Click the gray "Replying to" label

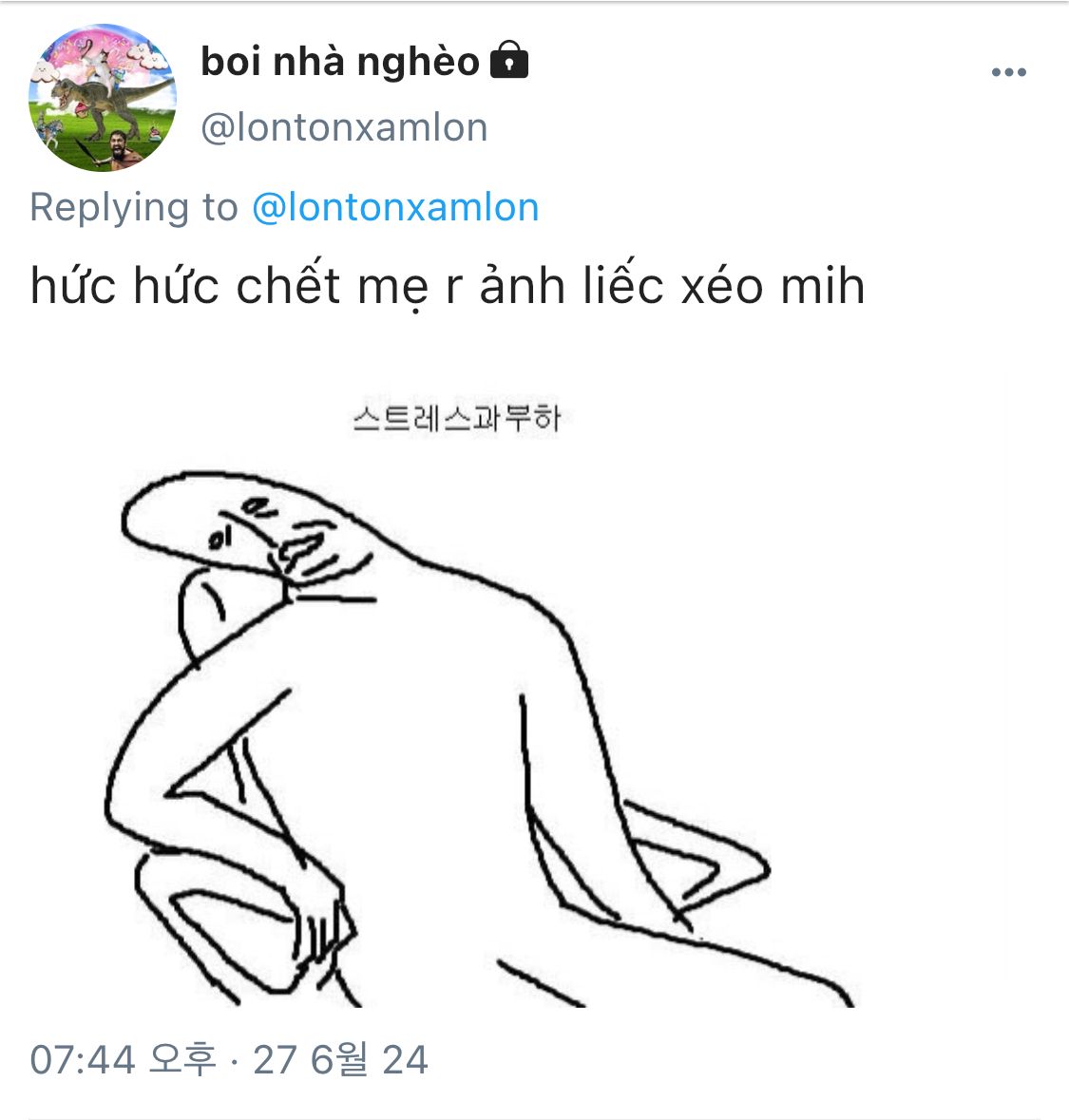[x=134, y=208]
